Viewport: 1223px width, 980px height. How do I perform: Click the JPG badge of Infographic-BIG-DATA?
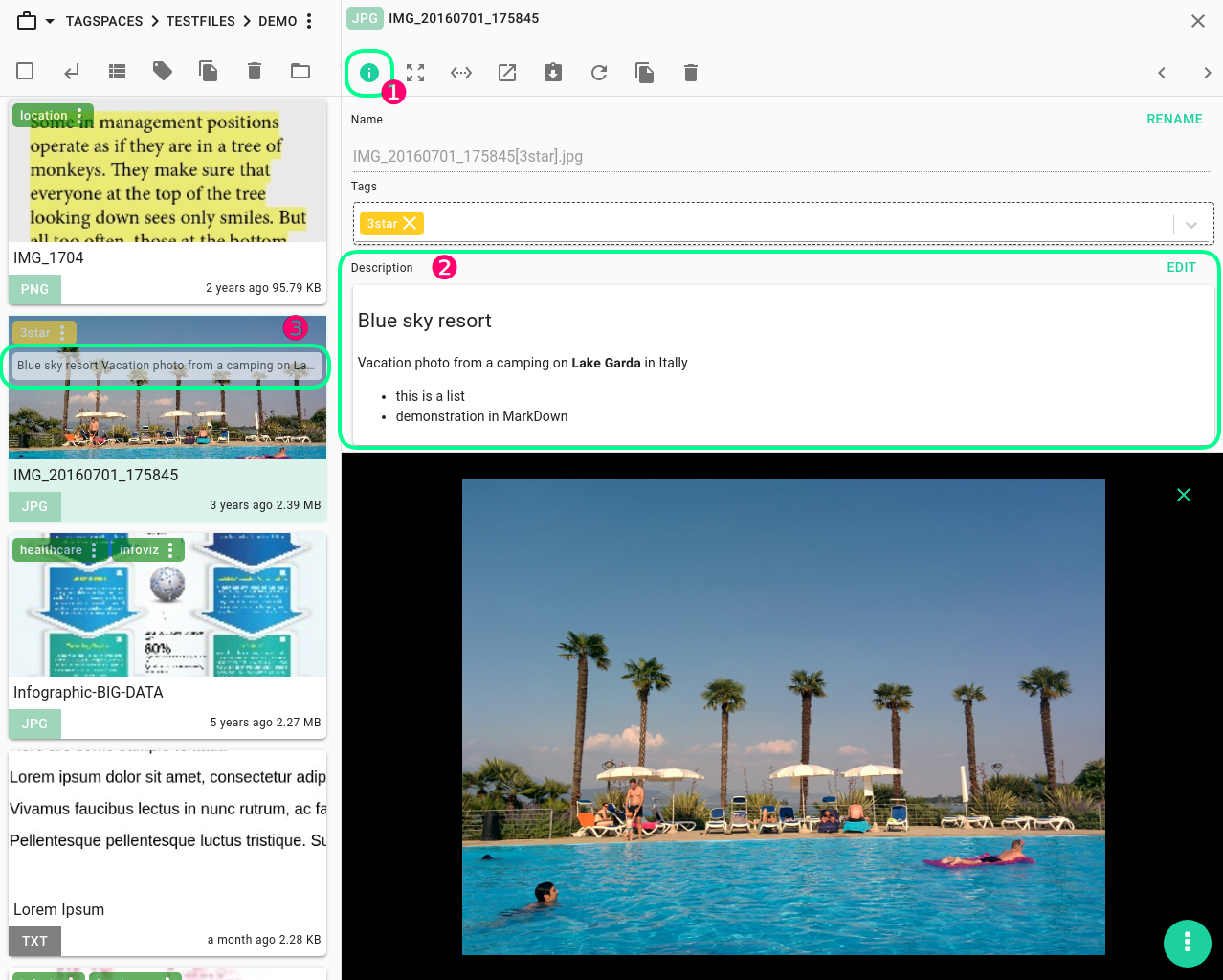coord(34,724)
